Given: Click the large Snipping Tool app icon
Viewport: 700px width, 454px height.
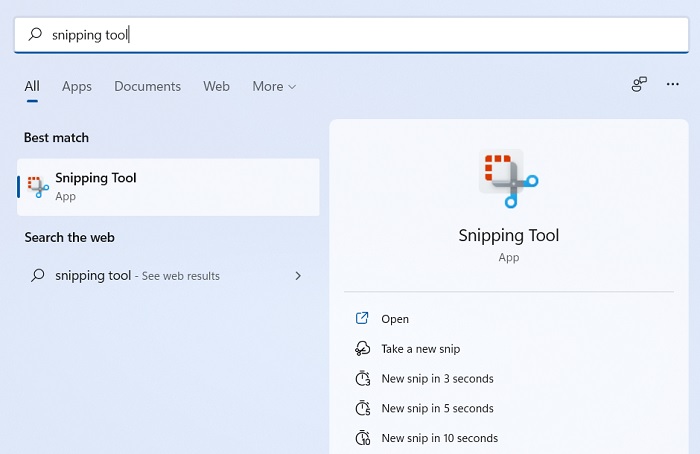Looking at the screenshot, I should coord(508,179).
